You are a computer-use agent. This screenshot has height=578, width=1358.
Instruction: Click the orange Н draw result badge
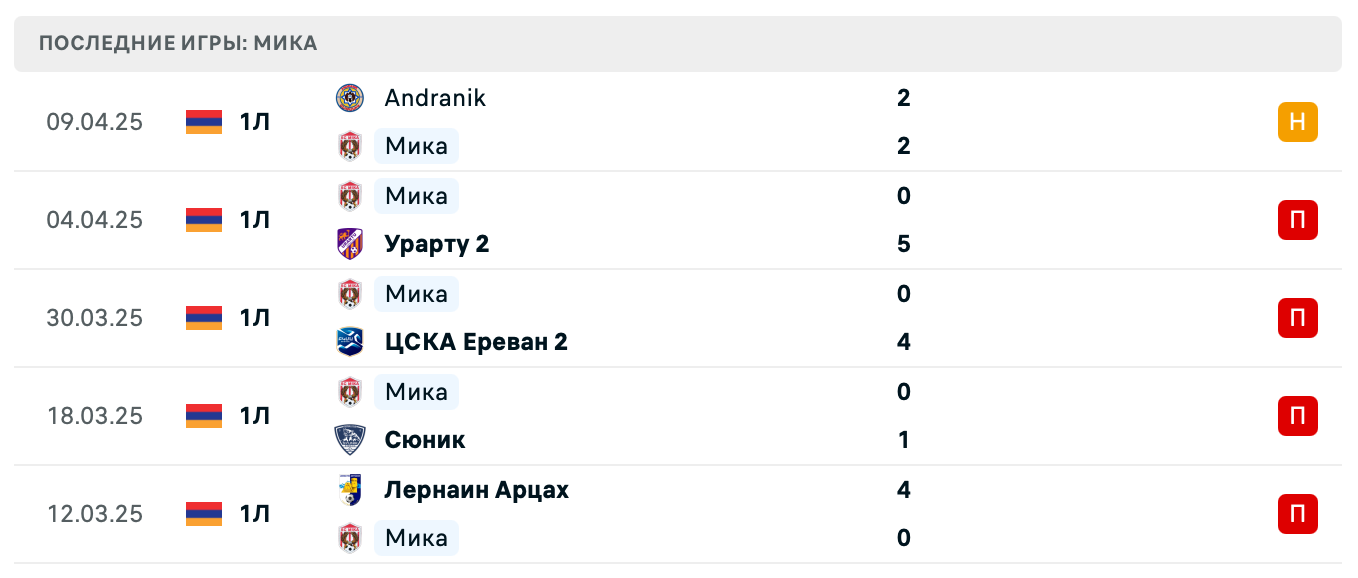(x=1297, y=122)
